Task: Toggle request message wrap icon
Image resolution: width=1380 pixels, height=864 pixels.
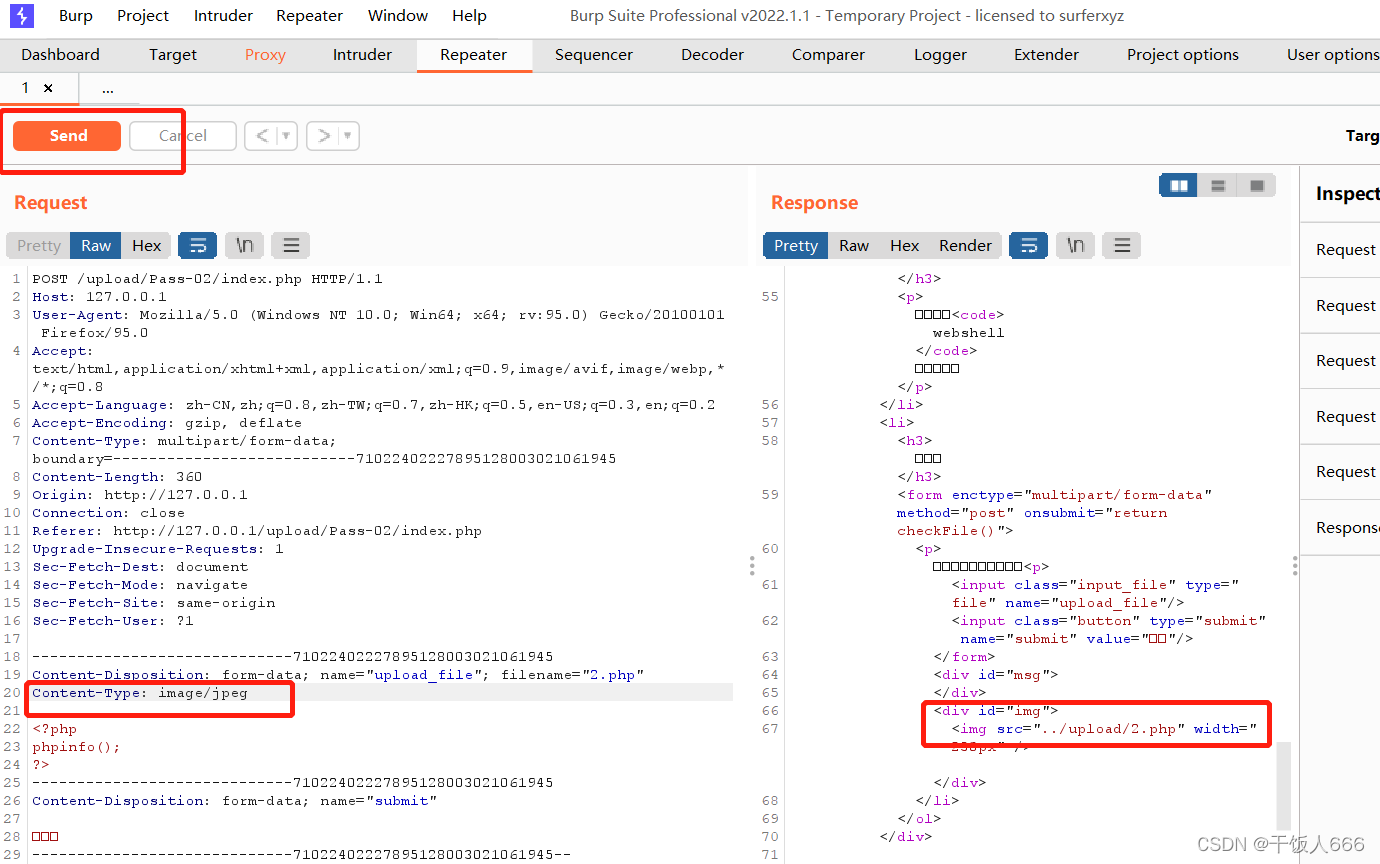Action: pos(197,245)
